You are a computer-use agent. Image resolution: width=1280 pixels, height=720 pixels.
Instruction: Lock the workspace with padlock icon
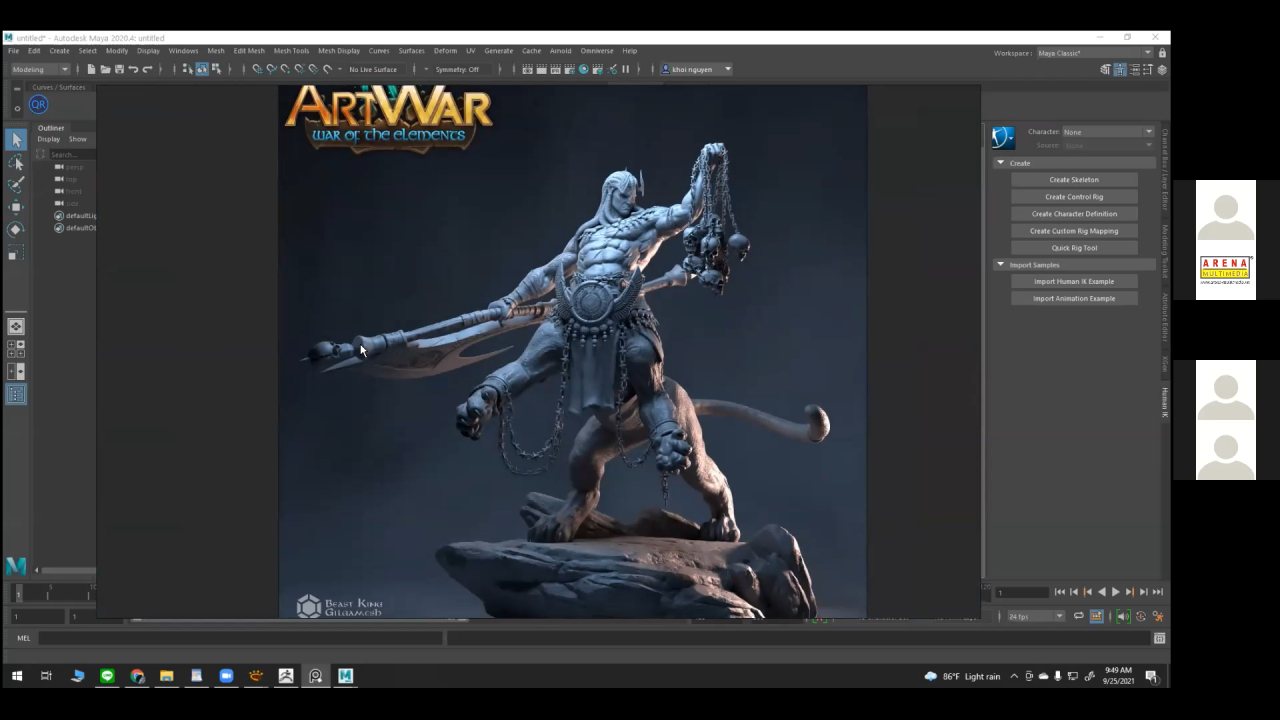pyautogui.click(x=1162, y=52)
